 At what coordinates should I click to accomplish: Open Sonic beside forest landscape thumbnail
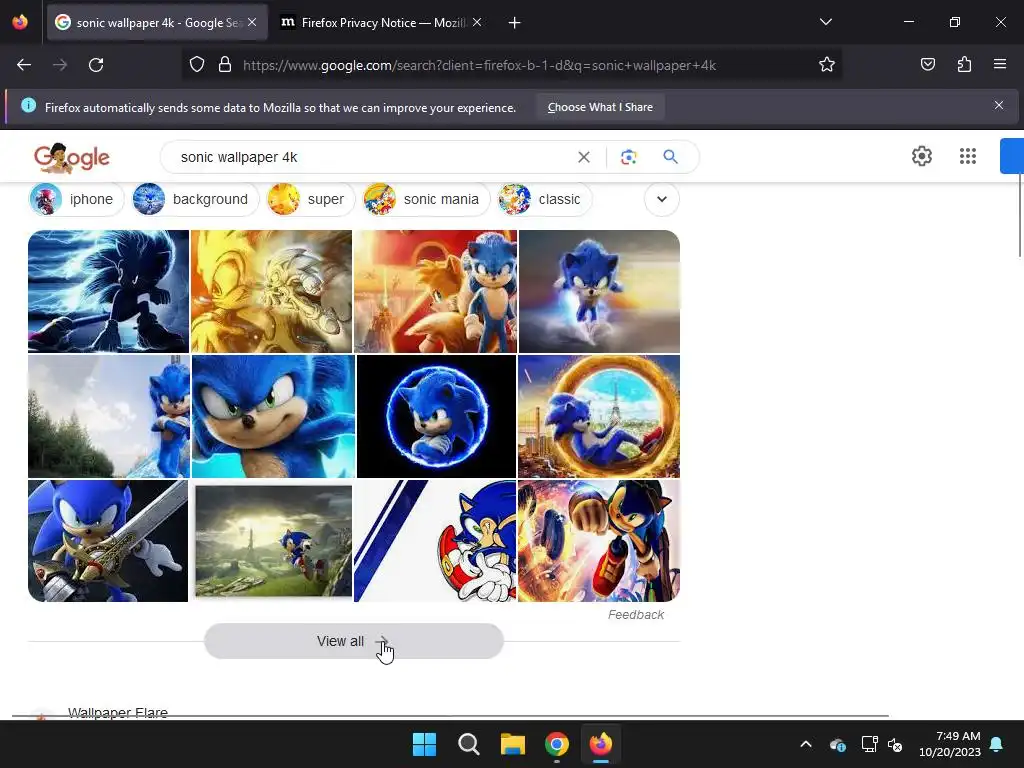coord(109,417)
